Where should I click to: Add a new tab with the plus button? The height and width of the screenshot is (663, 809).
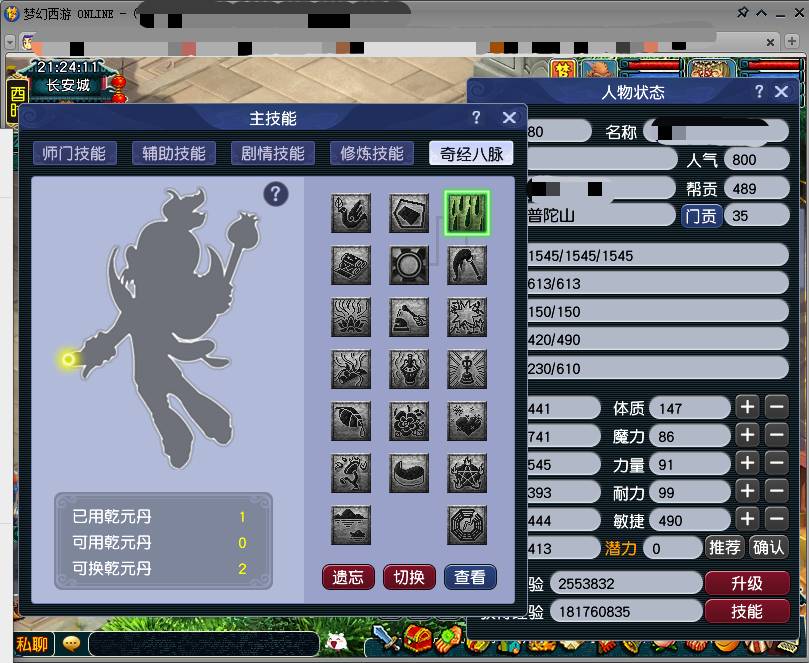792,41
